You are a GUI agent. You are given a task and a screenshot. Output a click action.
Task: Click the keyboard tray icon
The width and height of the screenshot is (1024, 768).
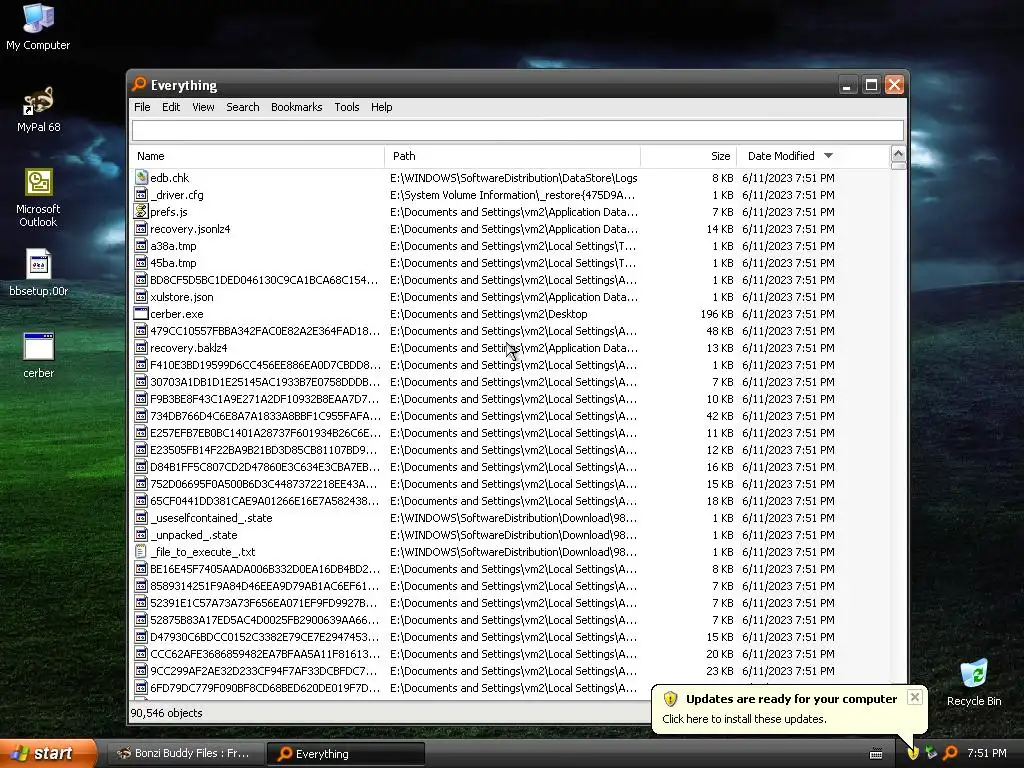click(876, 754)
